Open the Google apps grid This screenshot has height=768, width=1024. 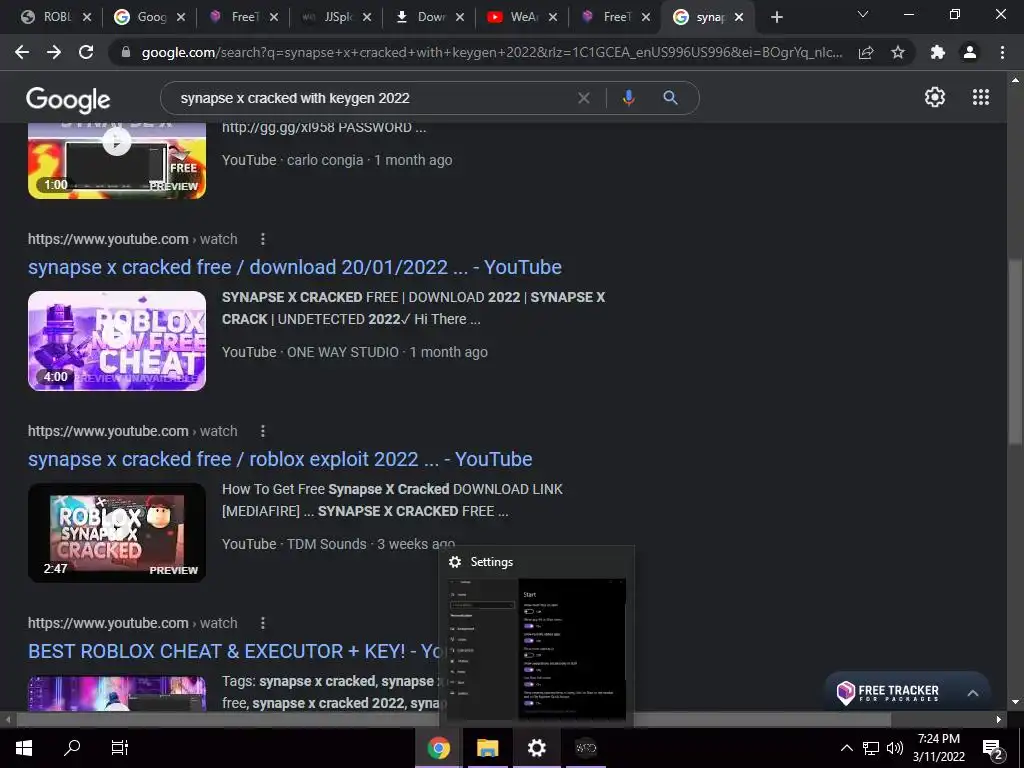pyautogui.click(x=981, y=97)
